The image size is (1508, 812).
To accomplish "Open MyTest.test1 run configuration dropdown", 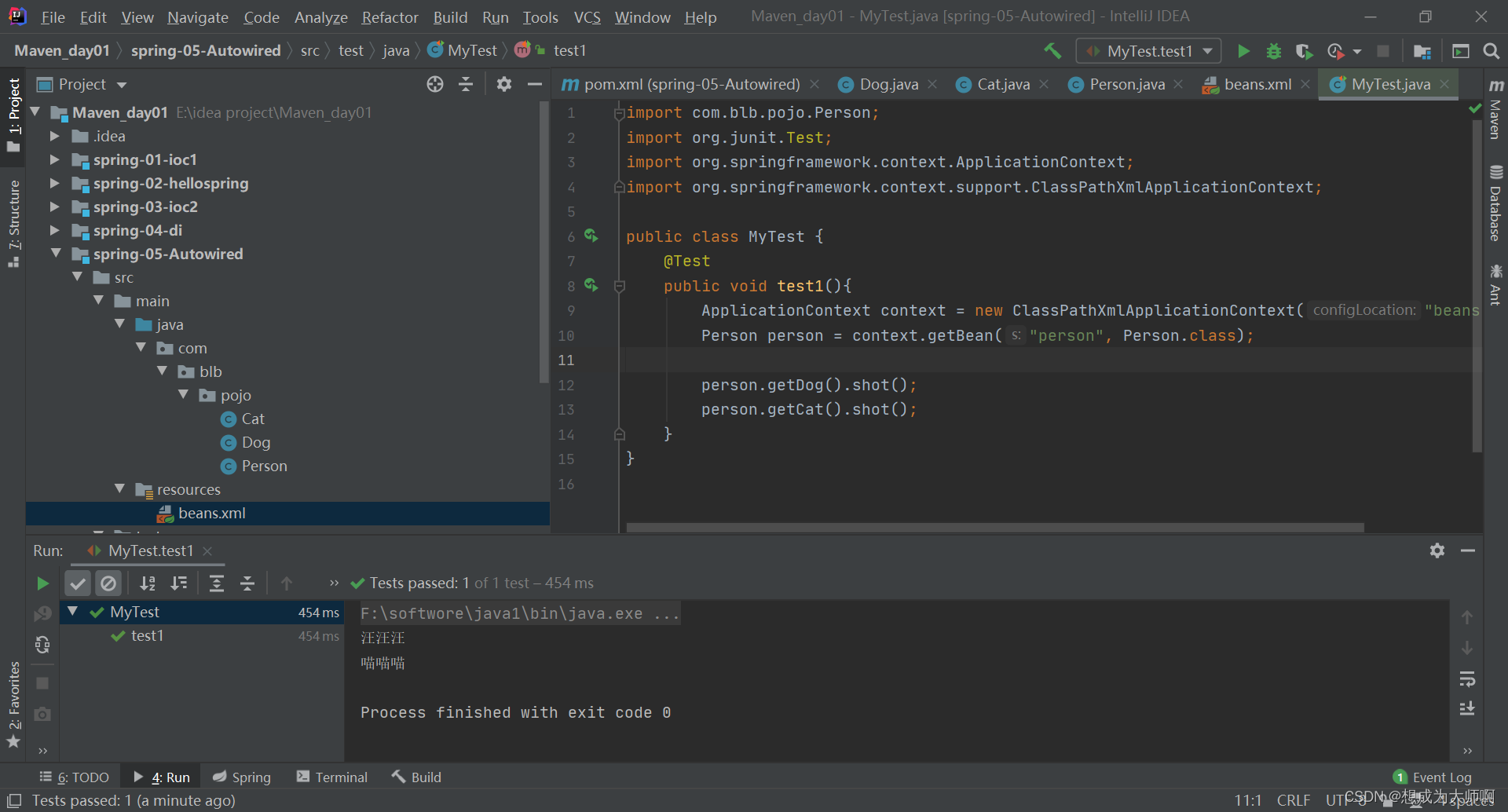I will 1149,51.
